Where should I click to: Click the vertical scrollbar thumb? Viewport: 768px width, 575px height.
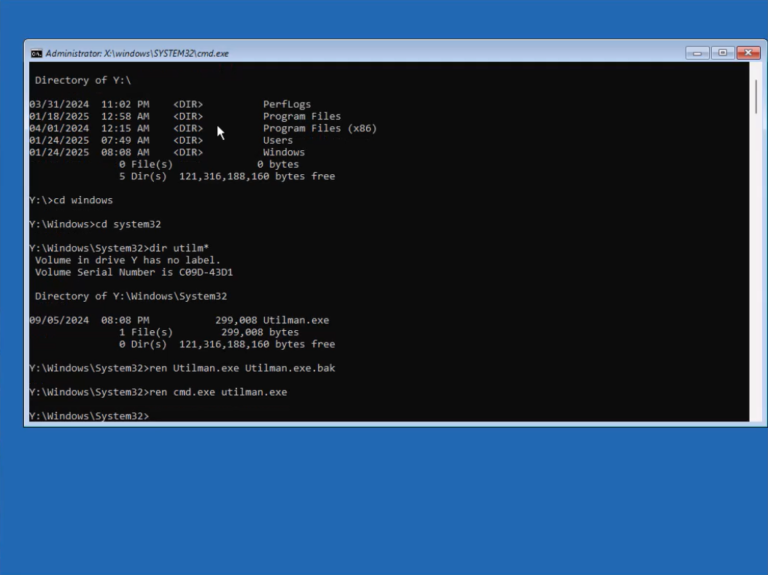click(757, 97)
